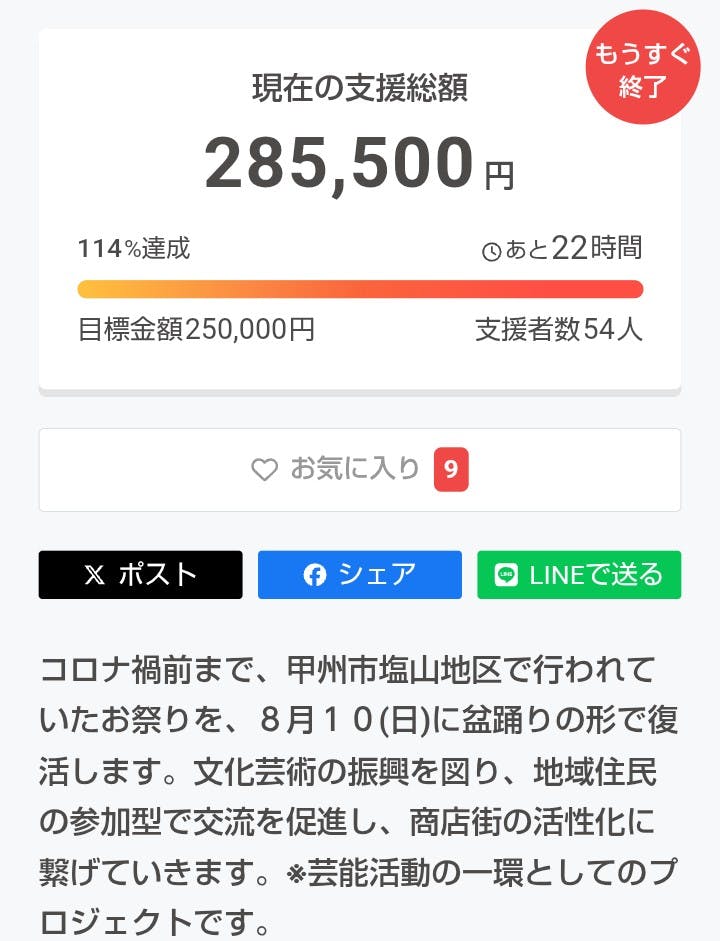Share the project via the ポスト button
720x941 pixels.
(x=141, y=575)
